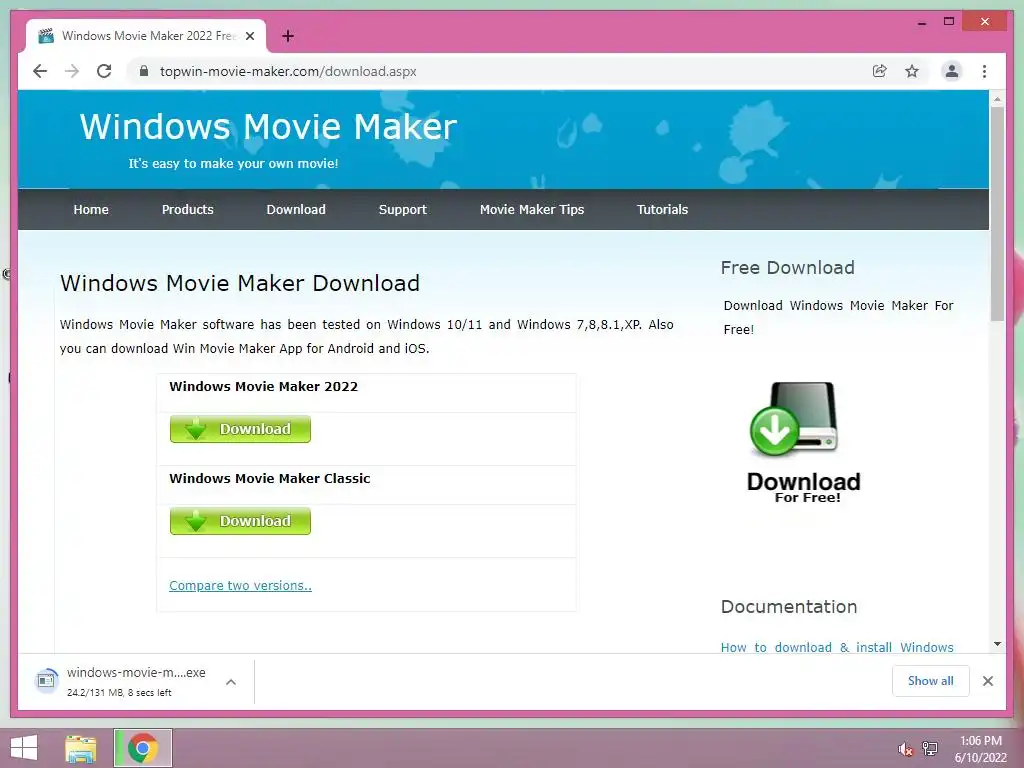Viewport: 1024px width, 768px height.
Task: Click the Windows Movie Maker site title
Action: point(268,127)
